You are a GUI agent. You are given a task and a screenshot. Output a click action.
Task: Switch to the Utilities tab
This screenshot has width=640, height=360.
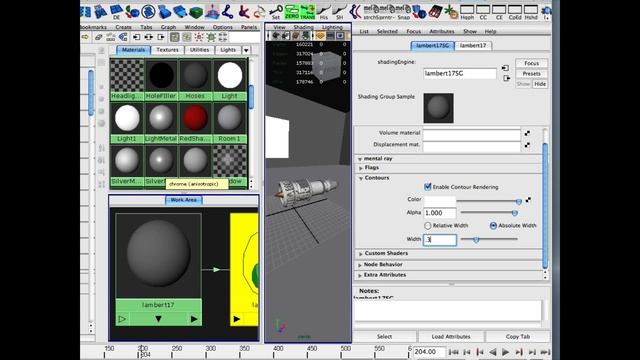[200, 50]
